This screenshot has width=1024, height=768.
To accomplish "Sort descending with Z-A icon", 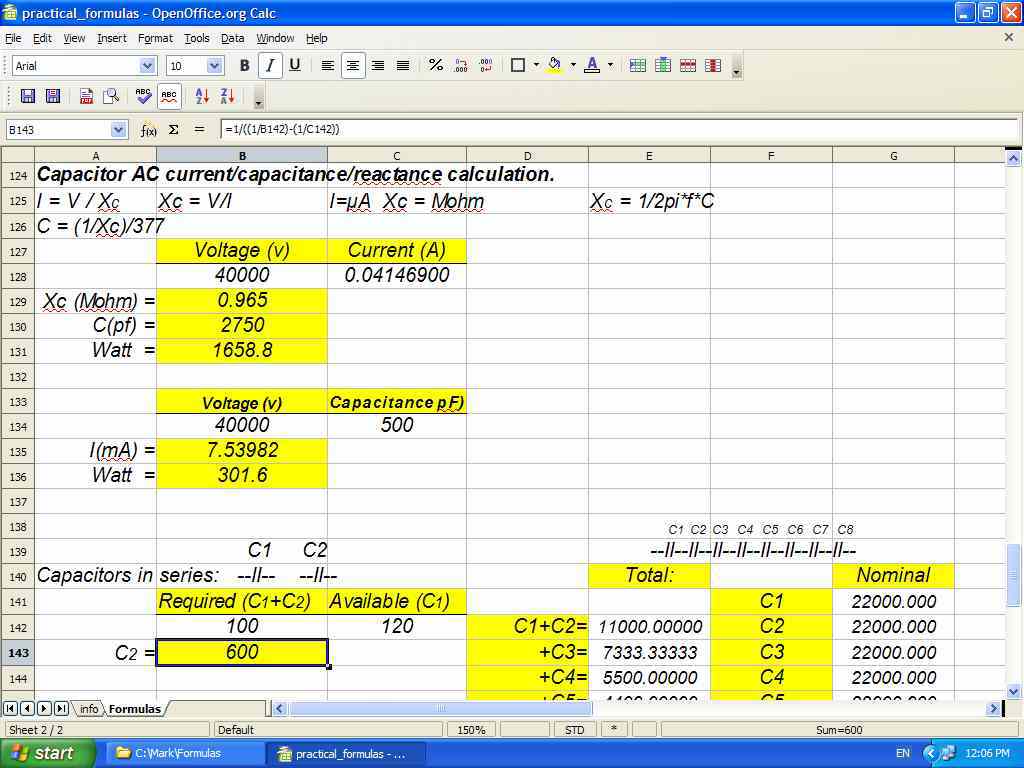I will tap(227, 96).
